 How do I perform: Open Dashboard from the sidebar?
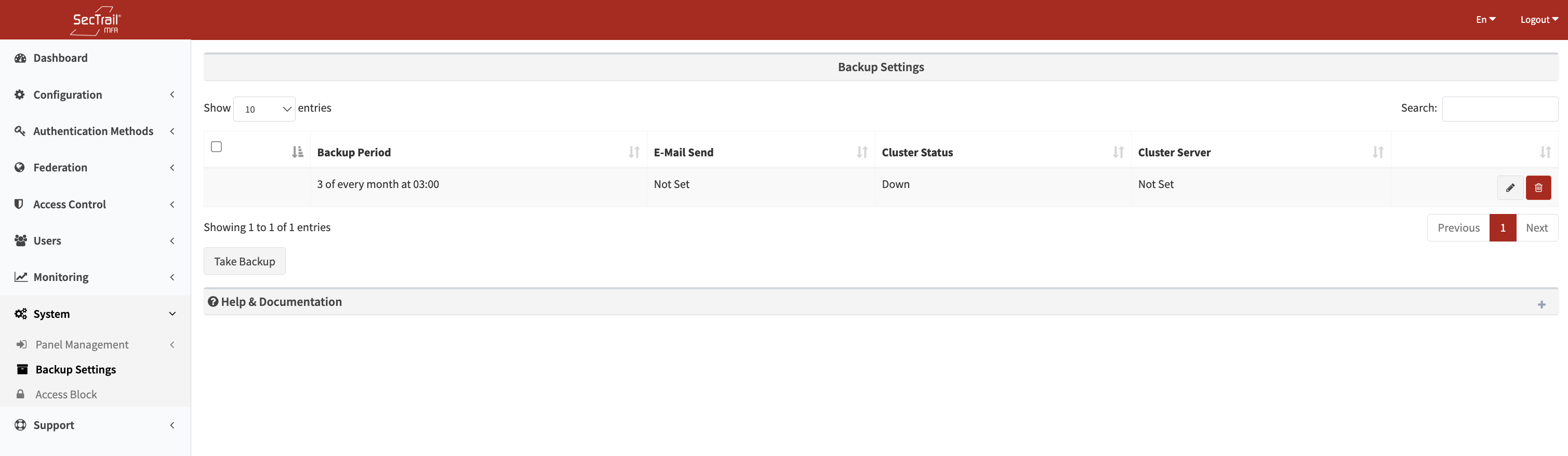60,58
